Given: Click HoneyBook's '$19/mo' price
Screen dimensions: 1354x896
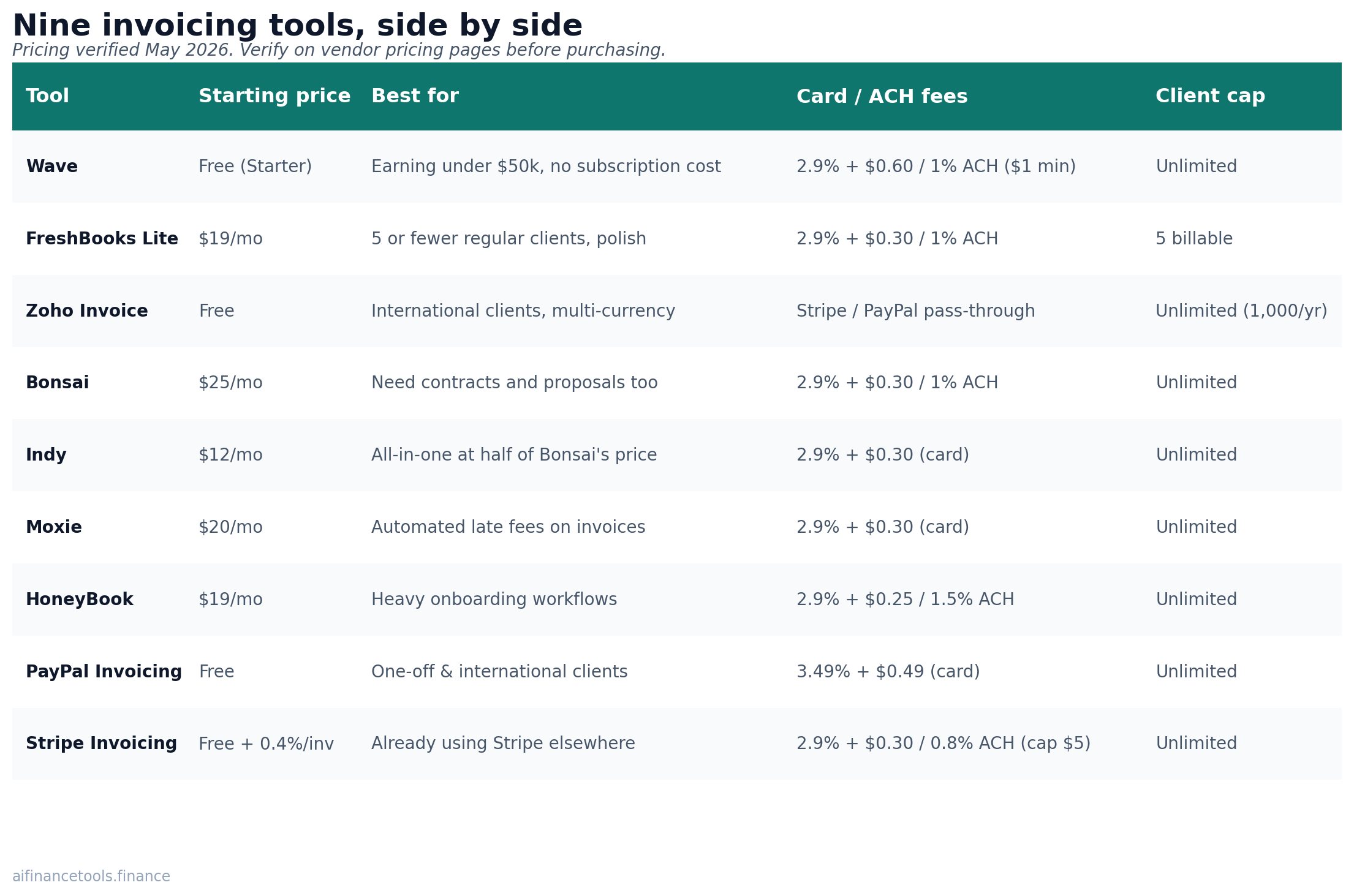Looking at the screenshot, I should click(x=230, y=600).
